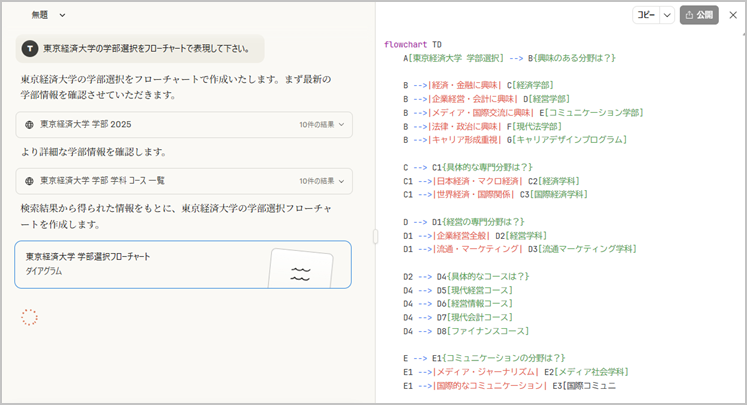Click the code line with F[現代法学部]
The image size is (747, 405).
pyautogui.click(x=482, y=126)
